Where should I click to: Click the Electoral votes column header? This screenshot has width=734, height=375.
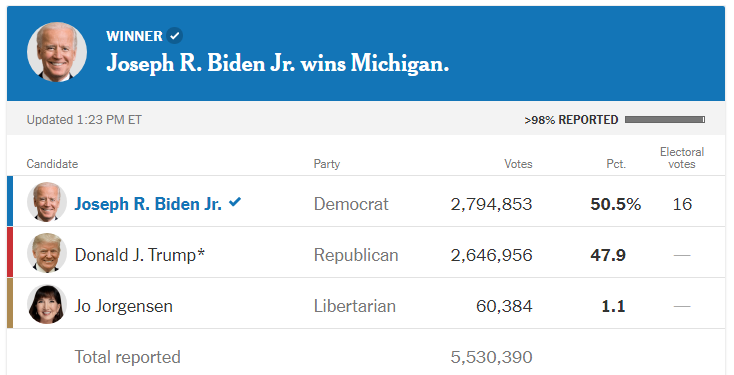(x=682, y=158)
